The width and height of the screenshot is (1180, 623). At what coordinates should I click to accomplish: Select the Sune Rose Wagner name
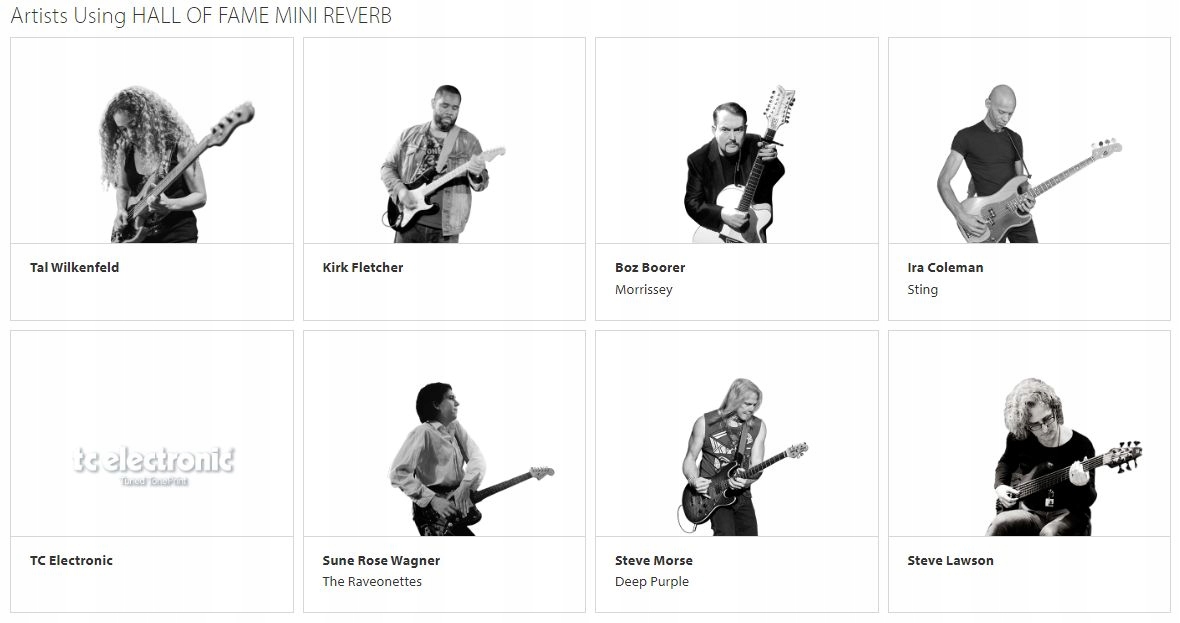click(382, 561)
